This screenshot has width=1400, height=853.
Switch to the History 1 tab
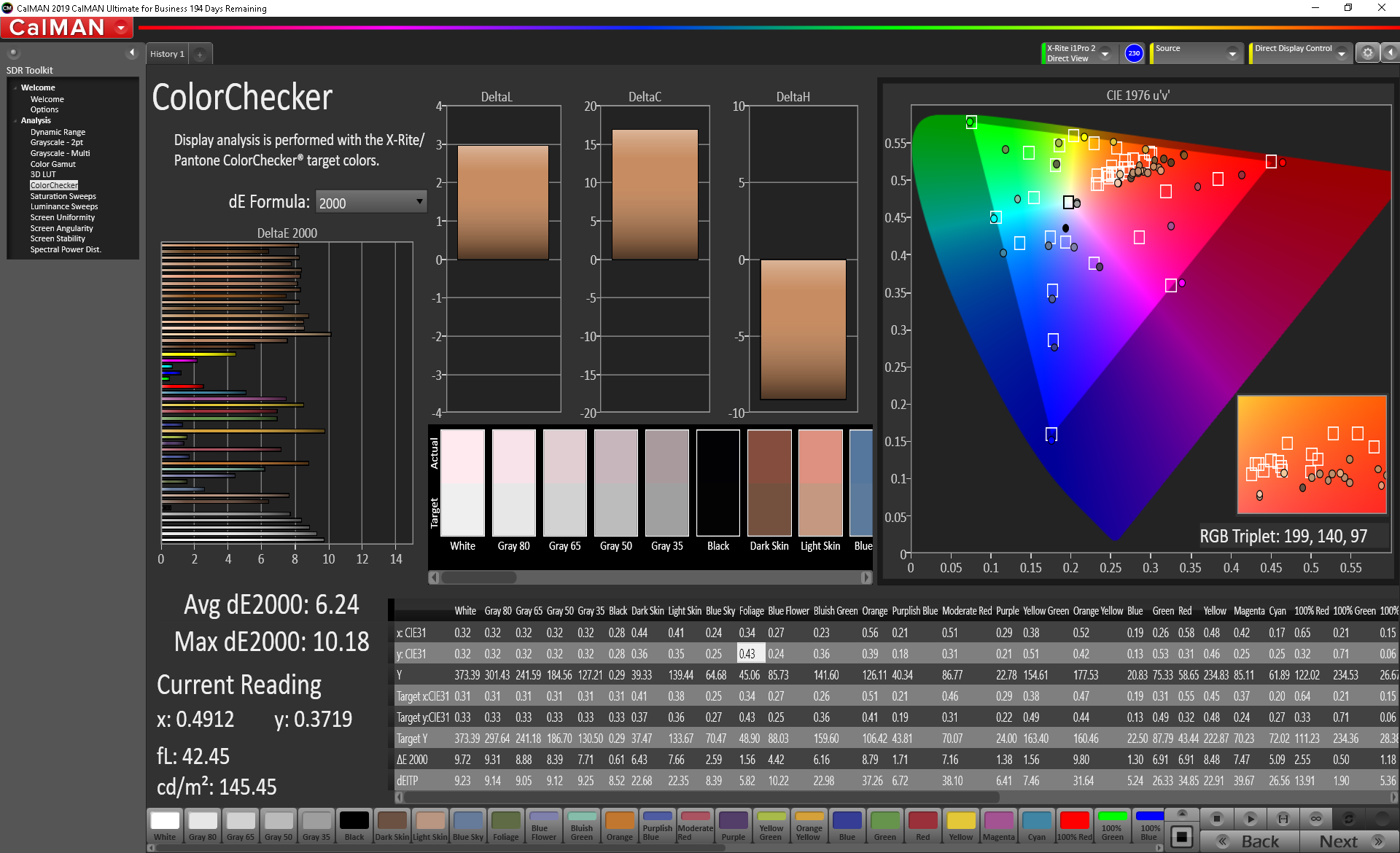click(x=167, y=54)
